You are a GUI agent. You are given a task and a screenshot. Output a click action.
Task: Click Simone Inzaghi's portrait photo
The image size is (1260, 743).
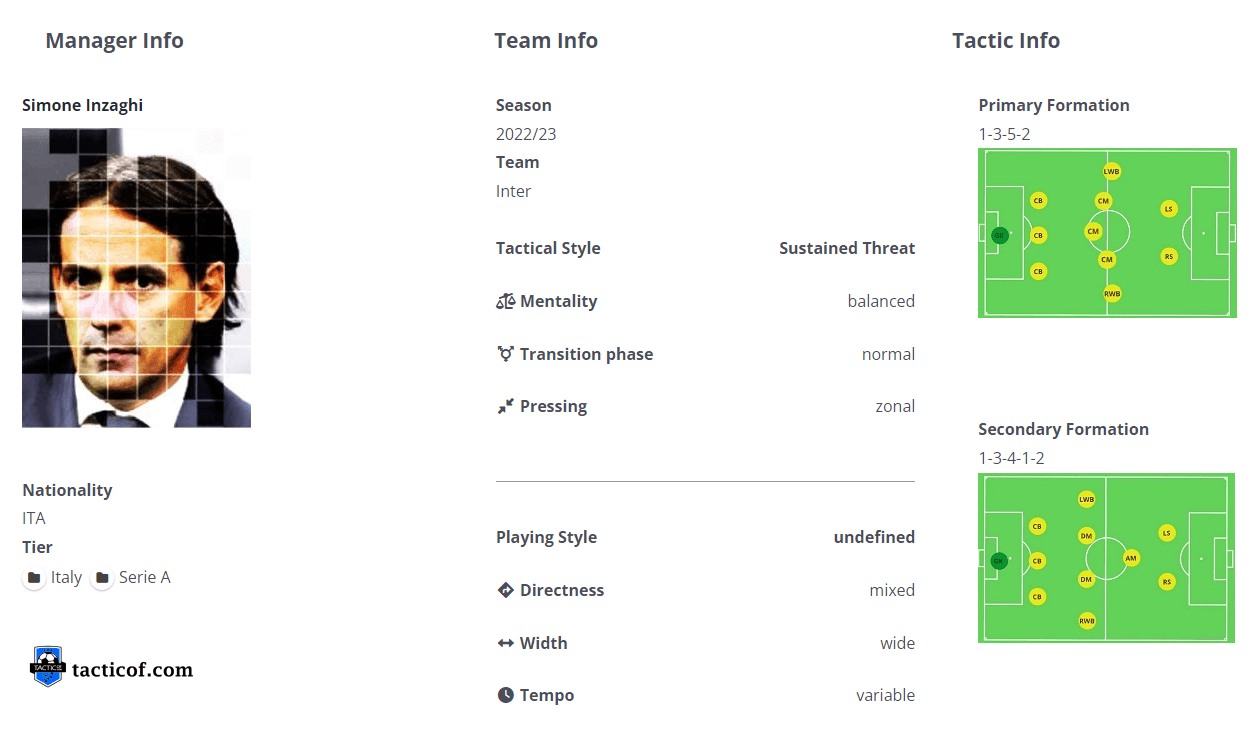136,277
